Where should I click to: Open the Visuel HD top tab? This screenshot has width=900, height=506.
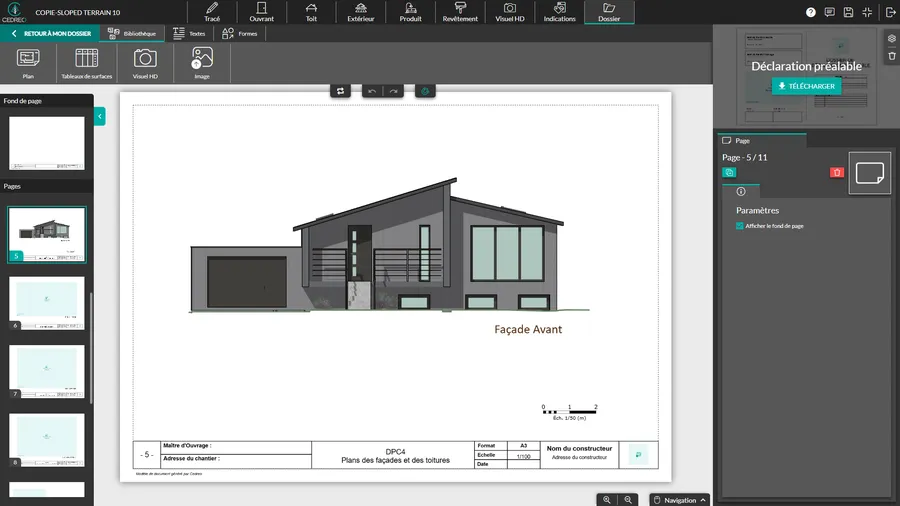point(510,12)
